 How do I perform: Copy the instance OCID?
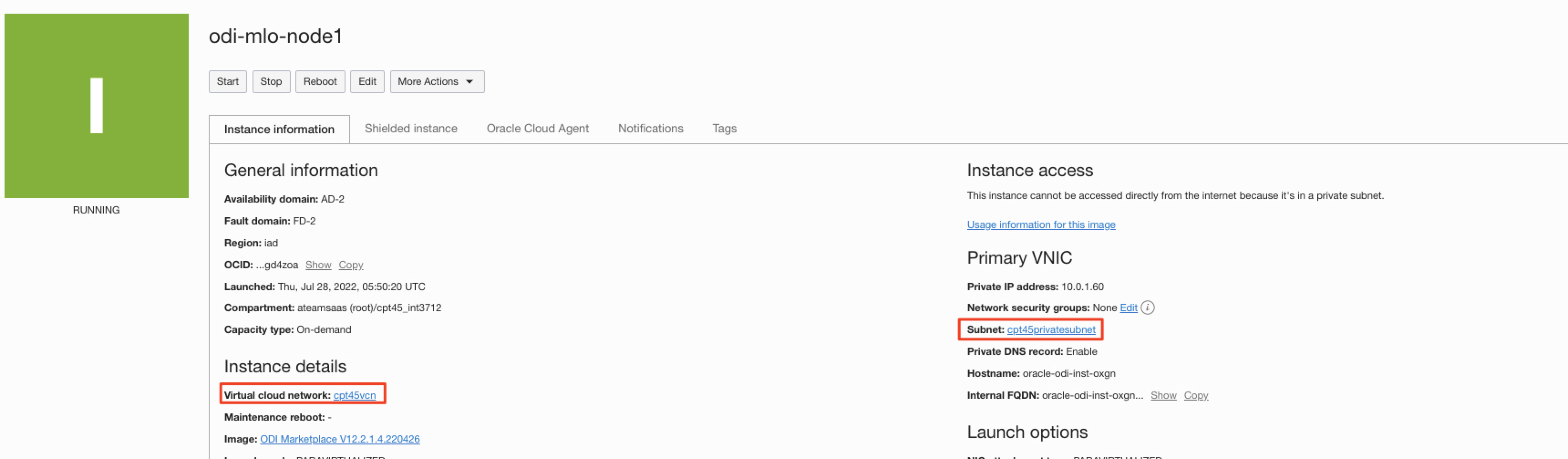[x=351, y=265]
